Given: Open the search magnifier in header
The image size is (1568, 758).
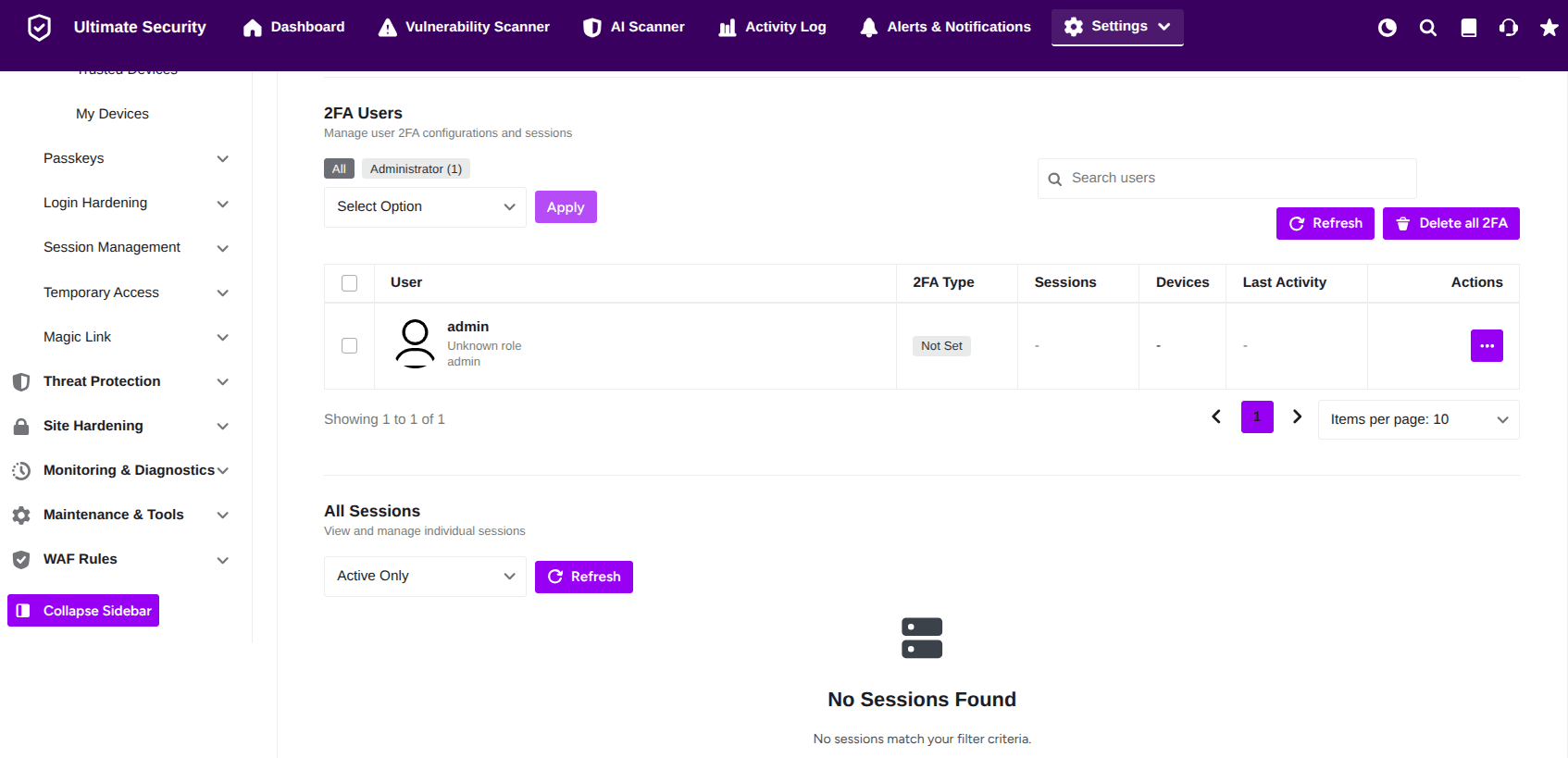Looking at the screenshot, I should 1427,28.
